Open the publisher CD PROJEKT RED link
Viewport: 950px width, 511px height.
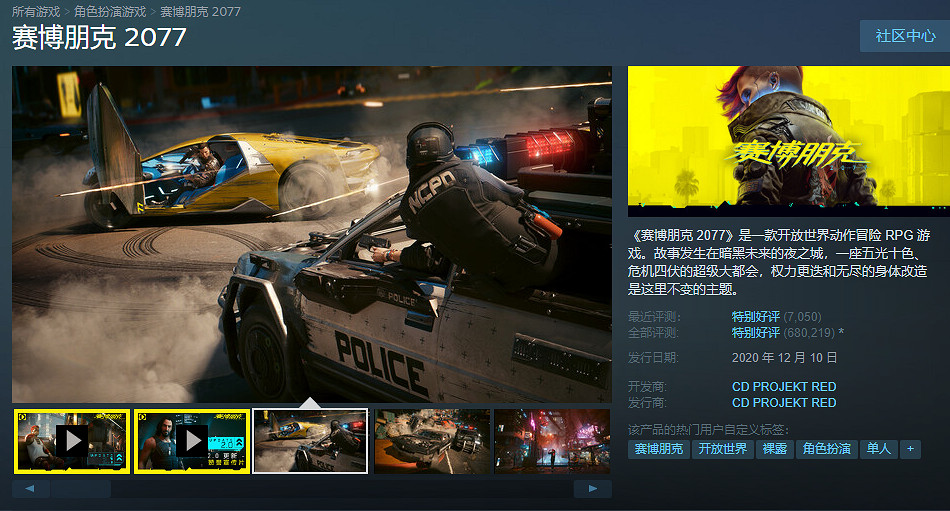[784, 402]
